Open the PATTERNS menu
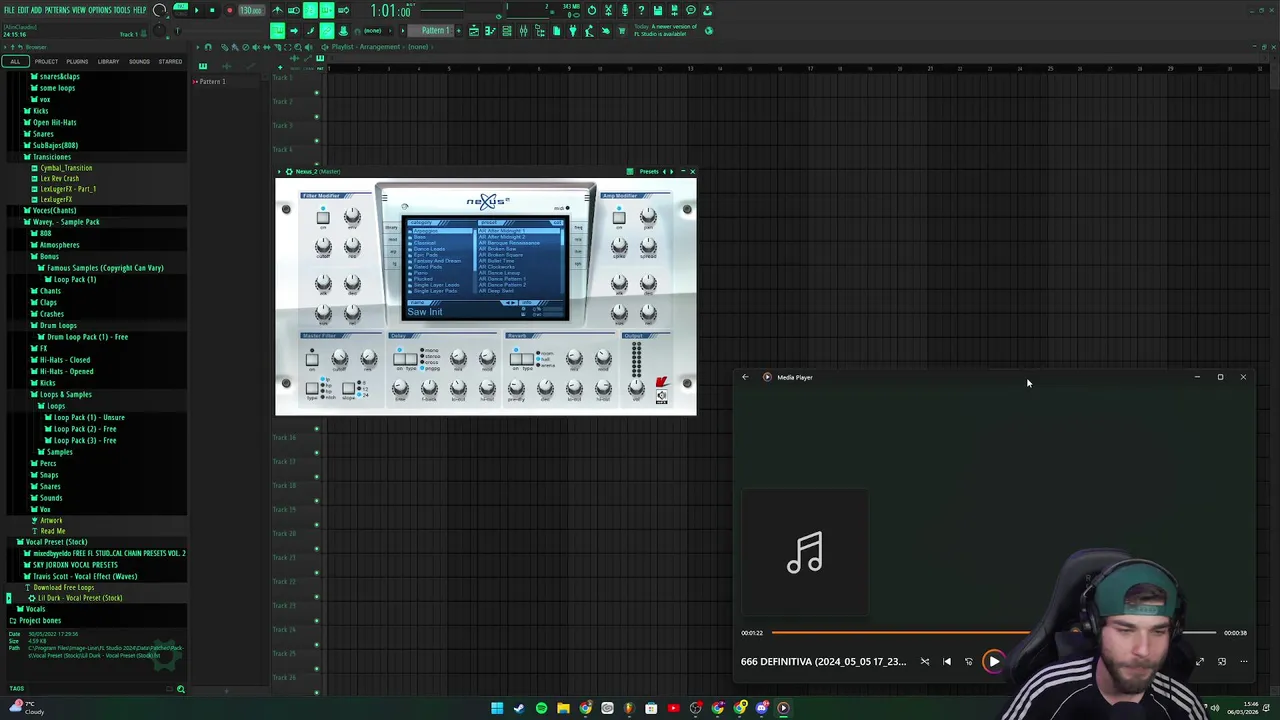The height and width of the screenshot is (720, 1280). (x=56, y=10)
